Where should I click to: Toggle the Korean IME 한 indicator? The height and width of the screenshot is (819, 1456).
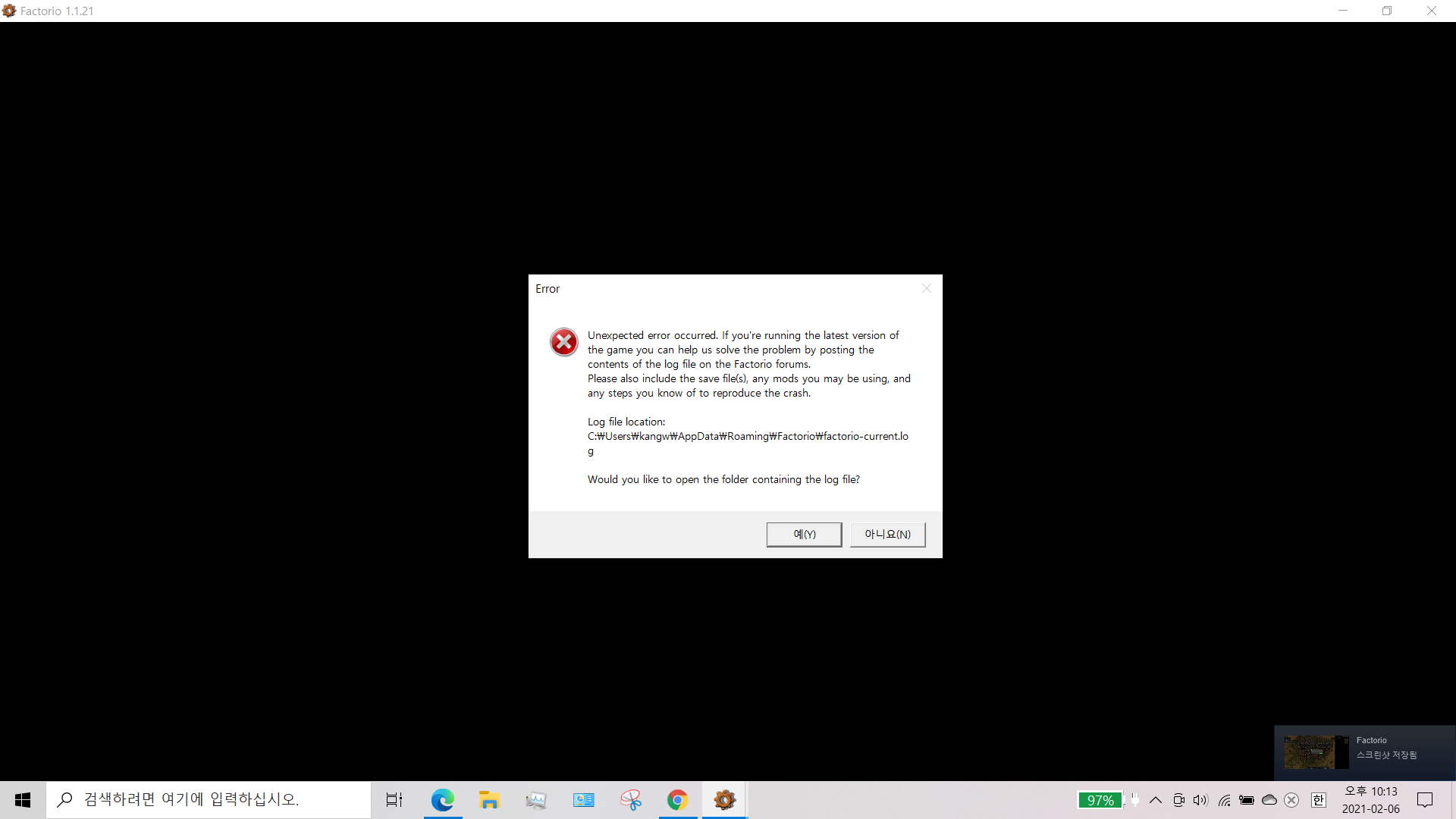pyautogui.click(x=1319, y=800)
